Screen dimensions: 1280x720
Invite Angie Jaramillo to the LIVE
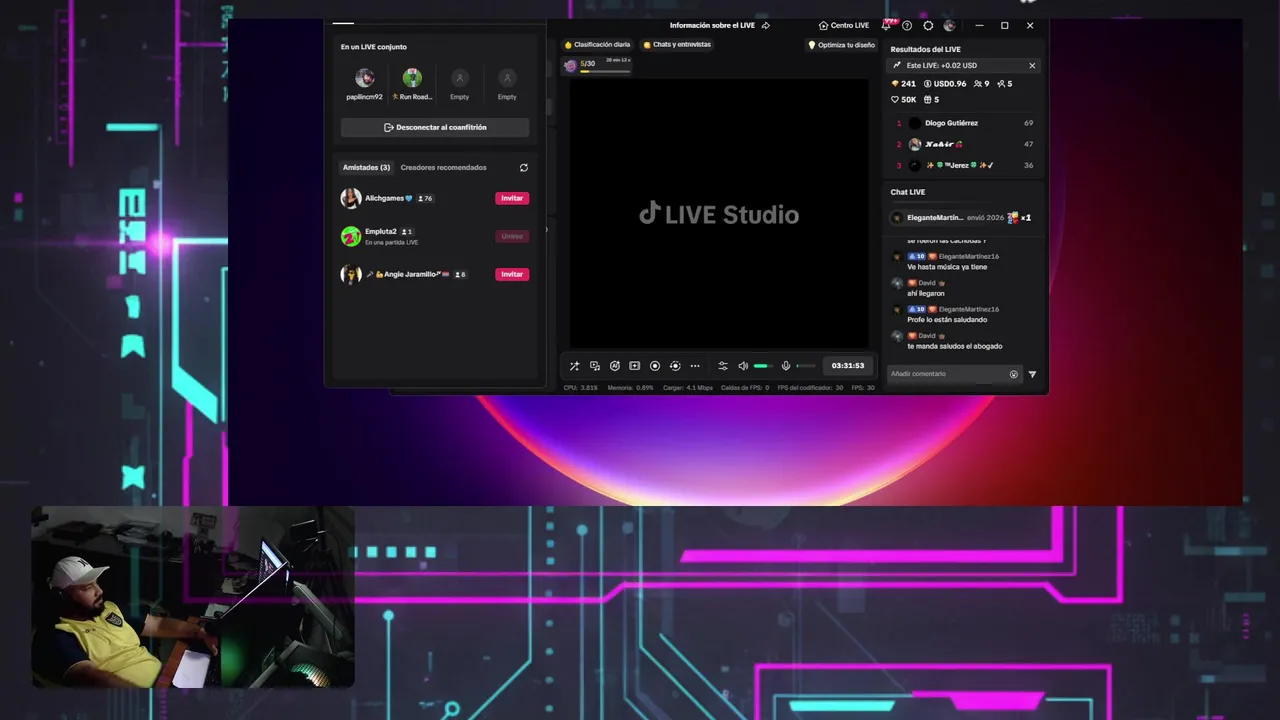click(x=512, y=274)
